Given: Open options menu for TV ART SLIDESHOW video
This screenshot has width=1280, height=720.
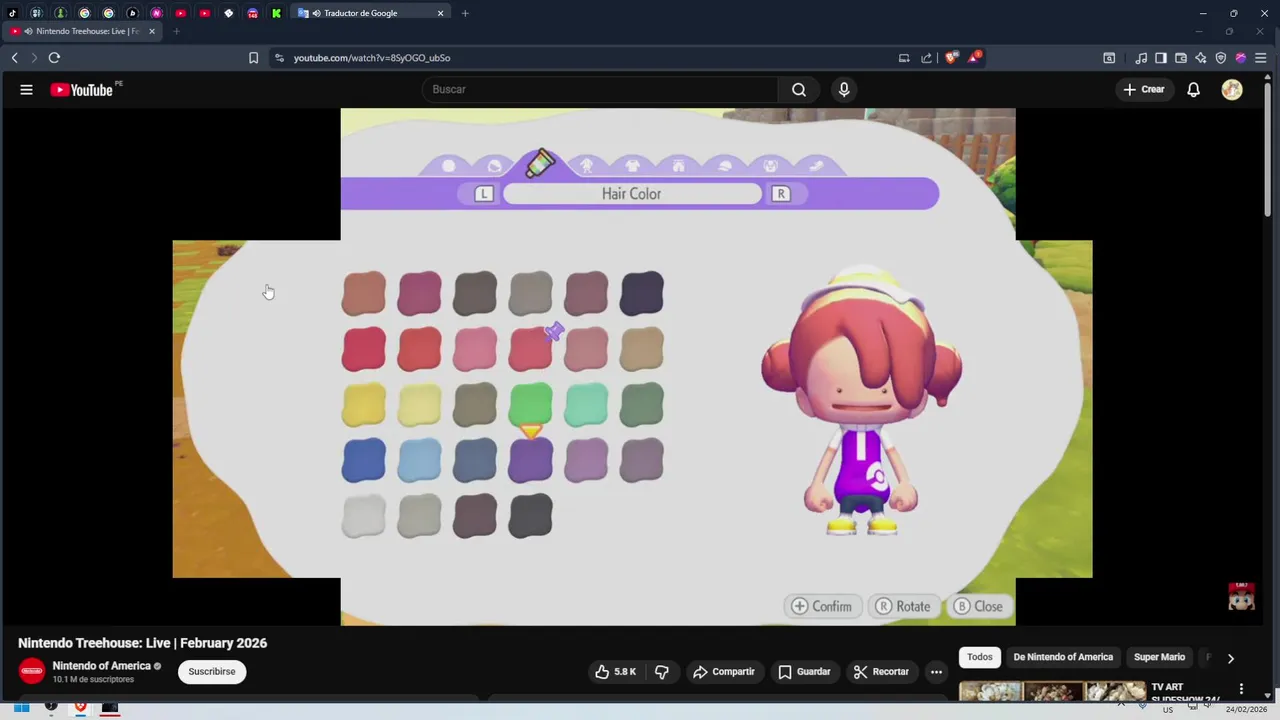Looking at the screenshot, I should pos(1241,689).
